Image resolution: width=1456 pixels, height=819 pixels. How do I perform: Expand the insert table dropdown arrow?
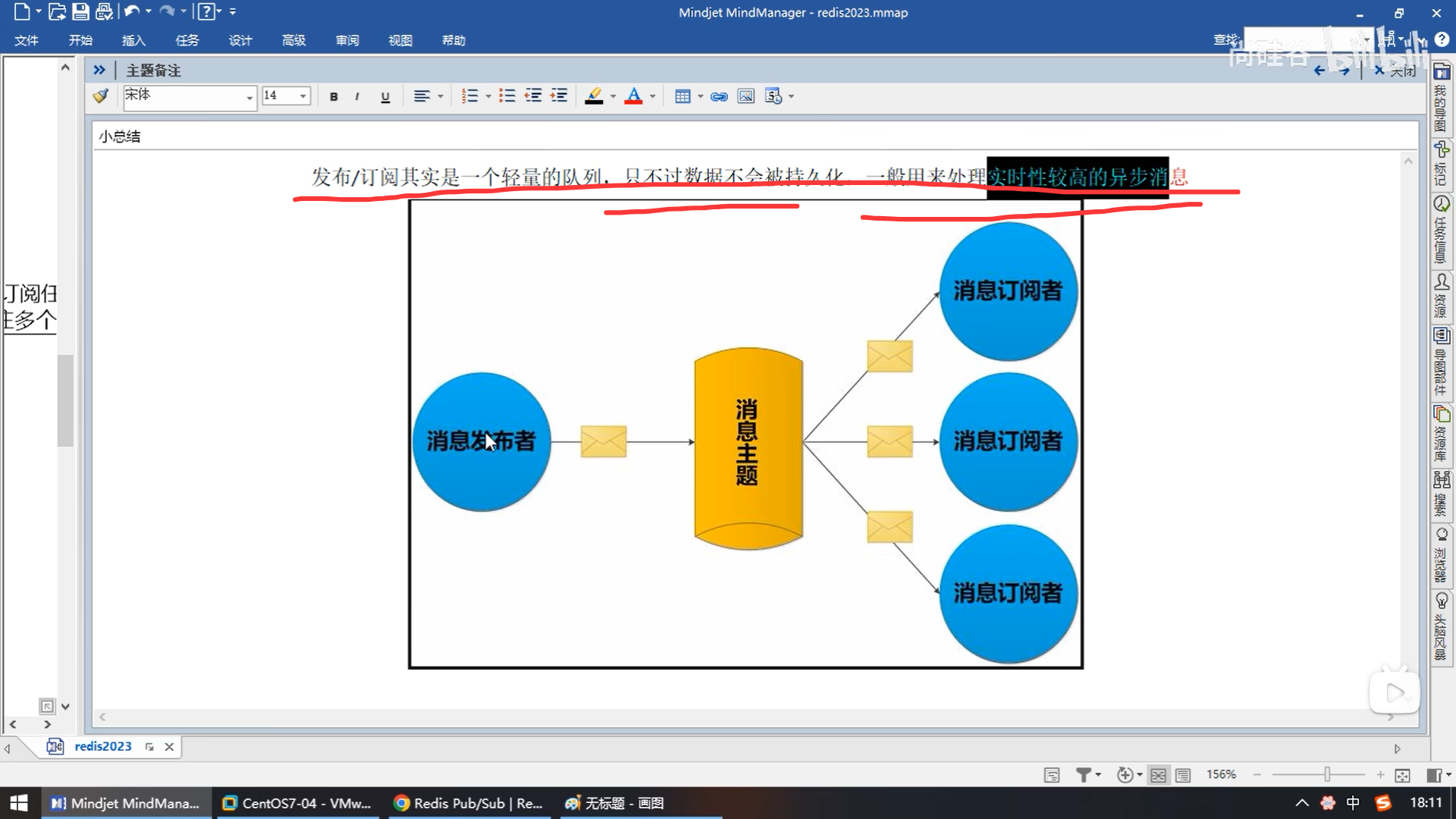[x=700, y=96]
